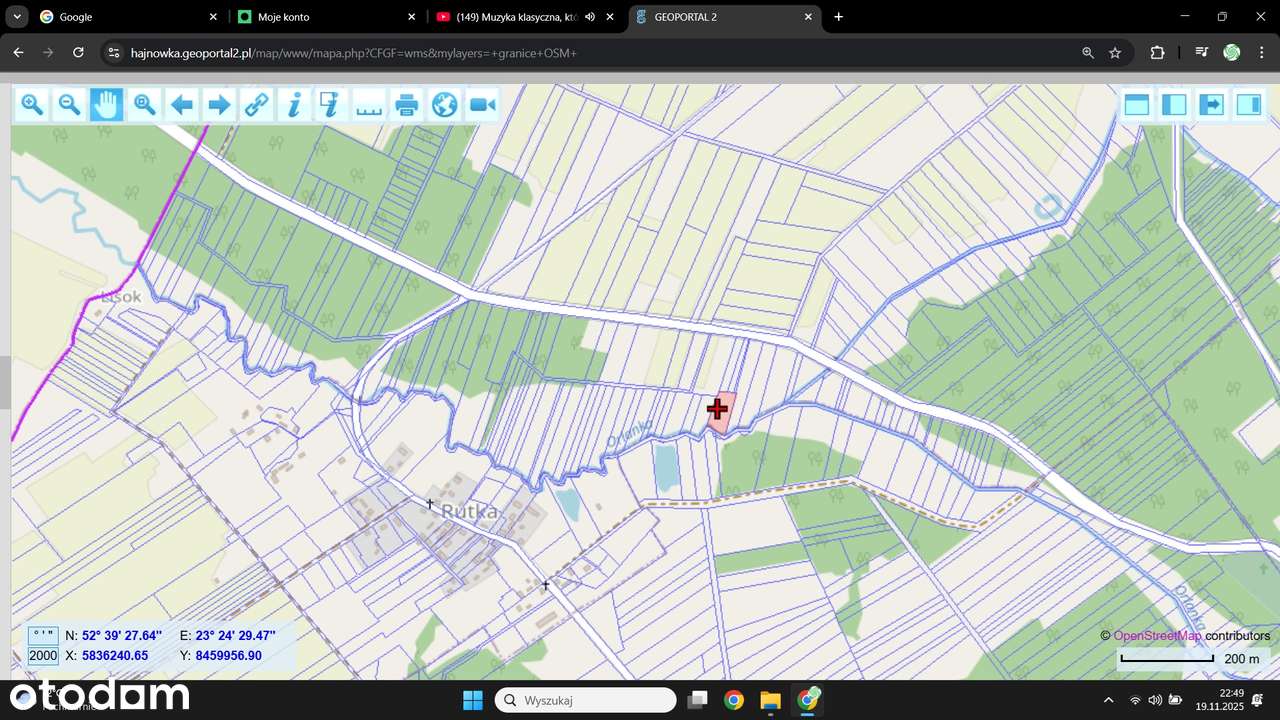Click the chain link map tool
The image size is (1280, 720).
tap(257, 104)
